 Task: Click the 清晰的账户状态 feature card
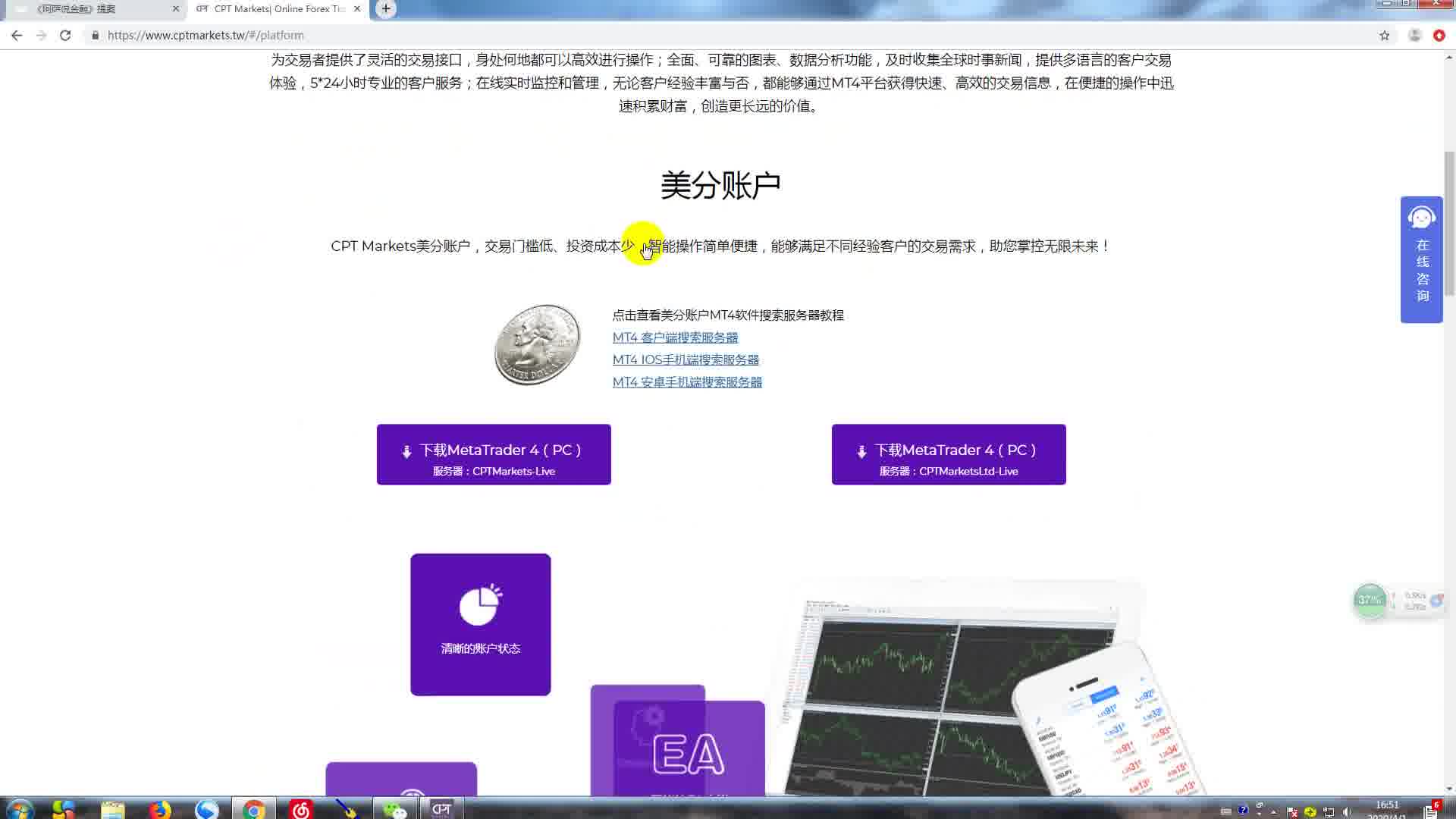481,624
